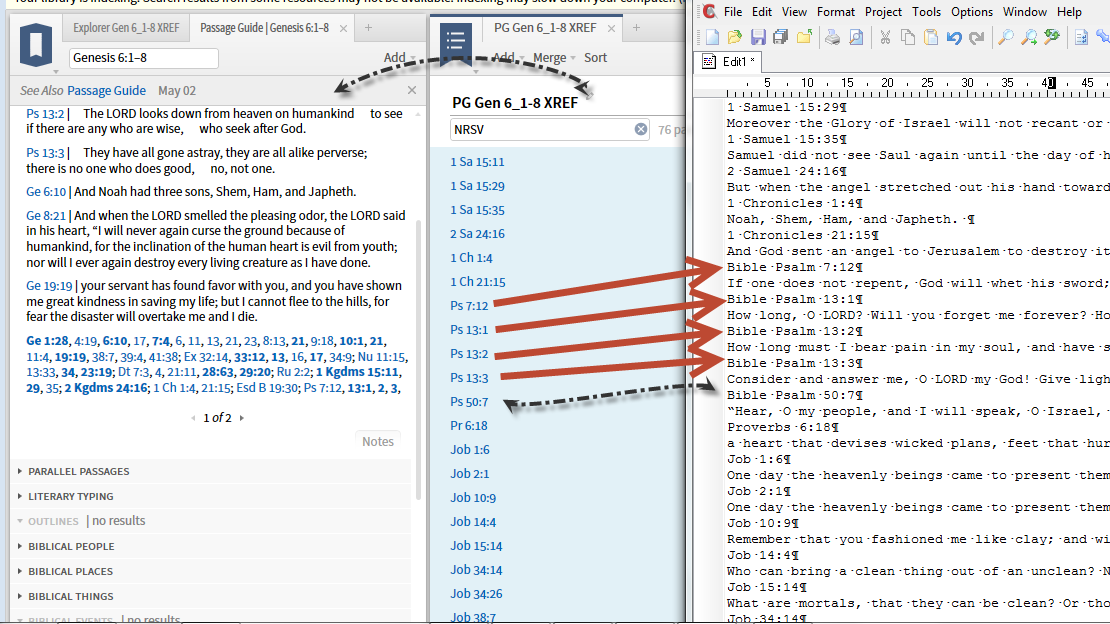The image size is (1110, 624).
Task: Redo the edit in the editor toolbar
Action: click(x=977, y=37)
